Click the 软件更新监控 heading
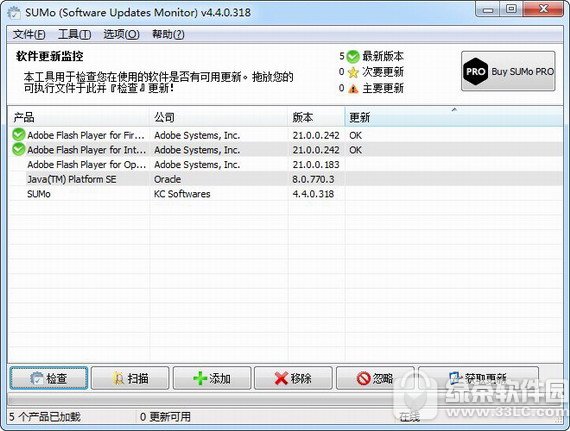Viewport: 570px width, 431px height. [49, 56]
